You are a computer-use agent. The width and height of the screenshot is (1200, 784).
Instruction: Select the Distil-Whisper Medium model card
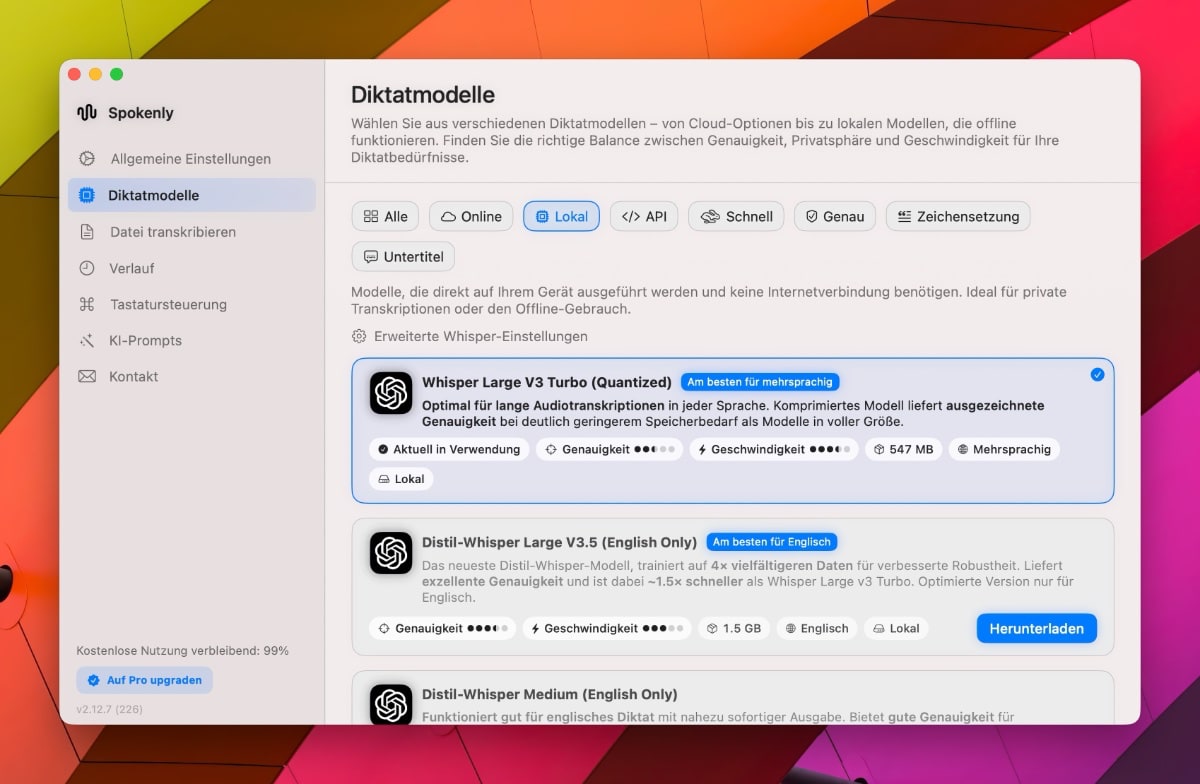point(732,700)
